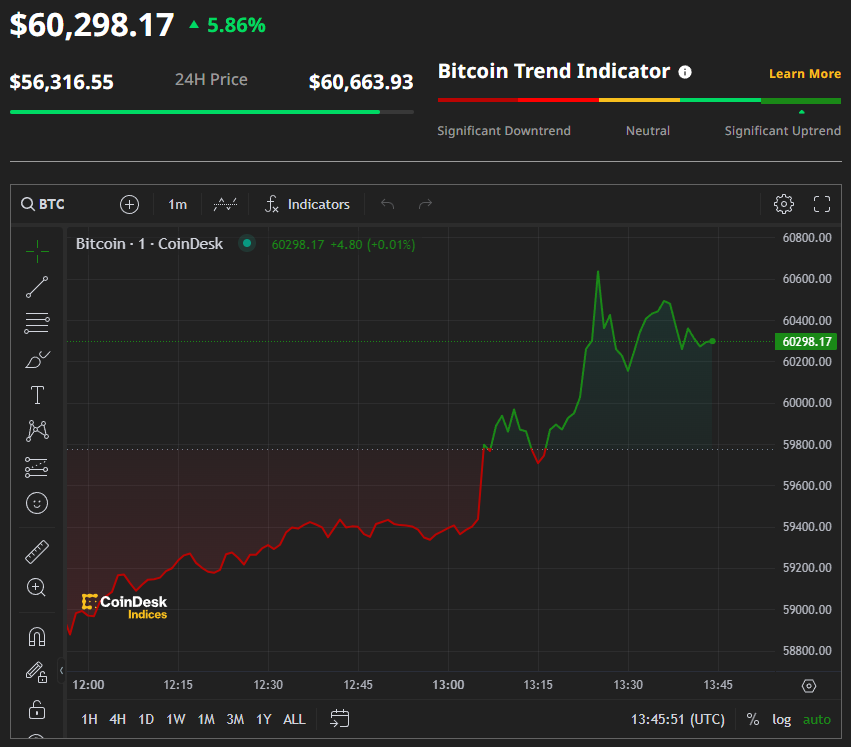
Task: Select the 4H time range
Action: tap(118, 719)
